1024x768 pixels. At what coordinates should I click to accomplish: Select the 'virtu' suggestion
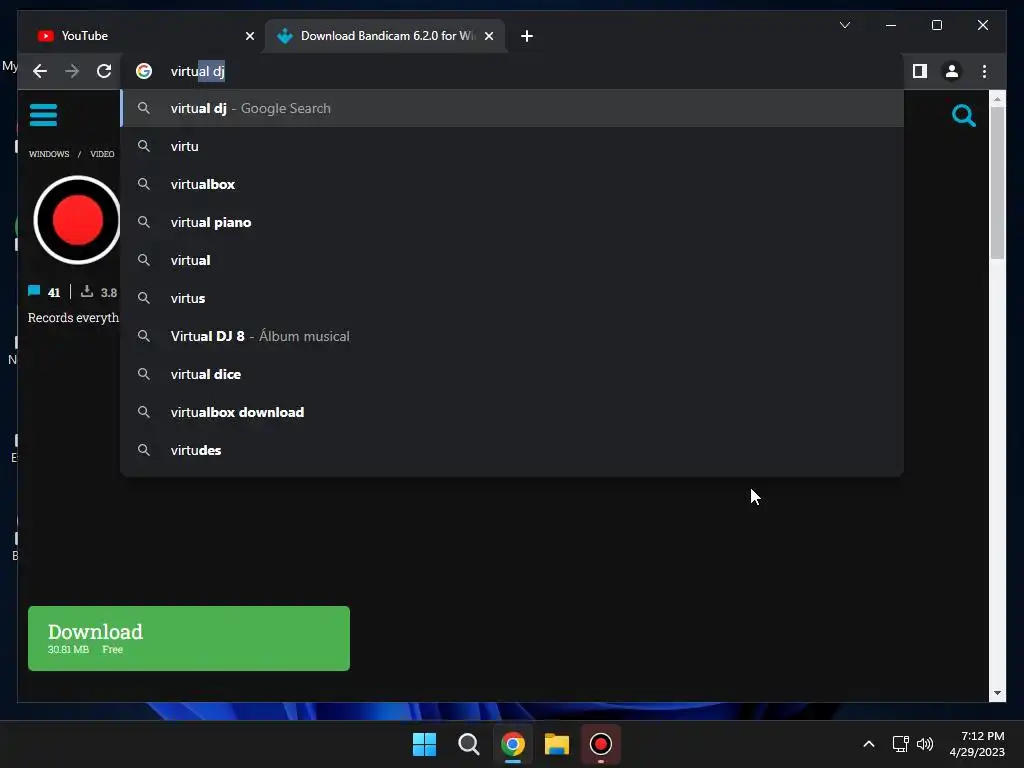[512, 146]
